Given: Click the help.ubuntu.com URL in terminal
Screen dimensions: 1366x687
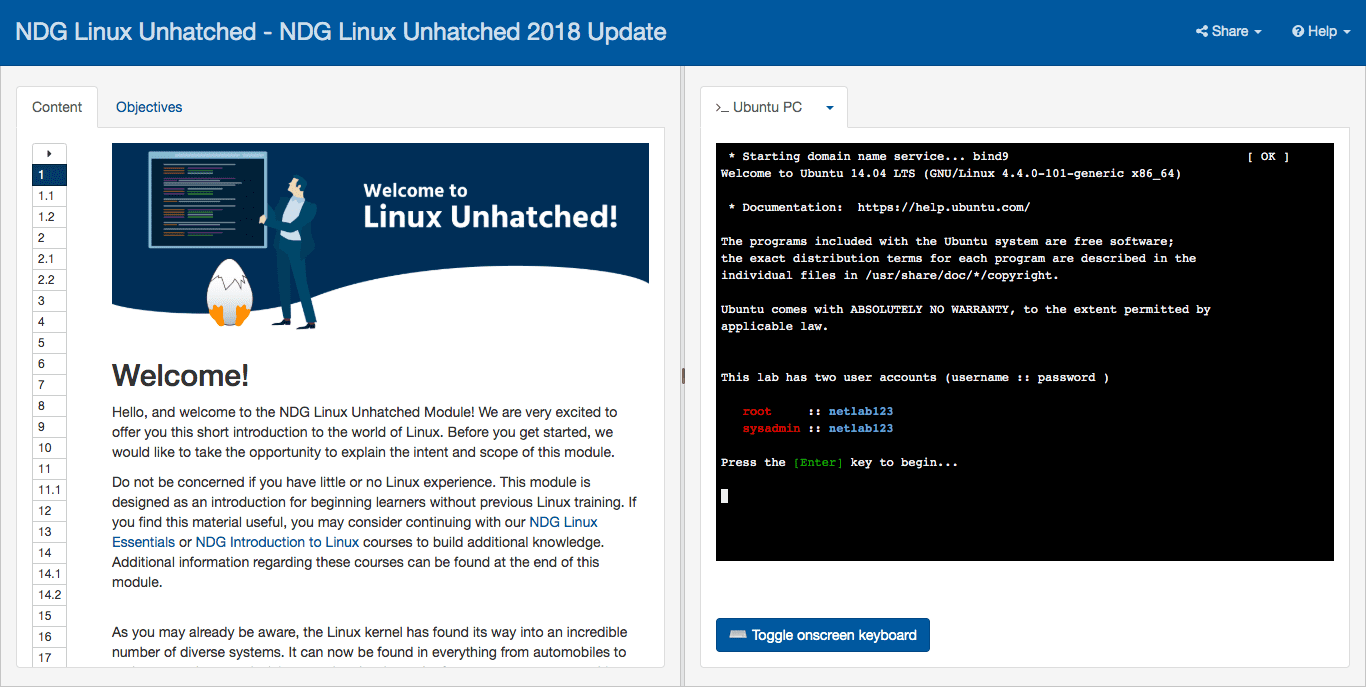Looking at the screenshot, I should click(x=944, y=208).
